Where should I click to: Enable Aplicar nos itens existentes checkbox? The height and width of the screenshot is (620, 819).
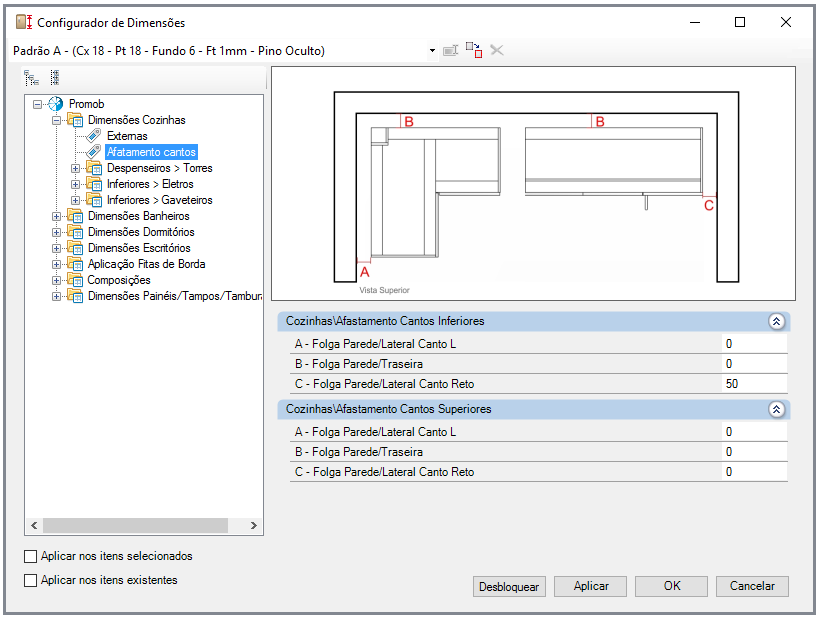coord(31,580)
